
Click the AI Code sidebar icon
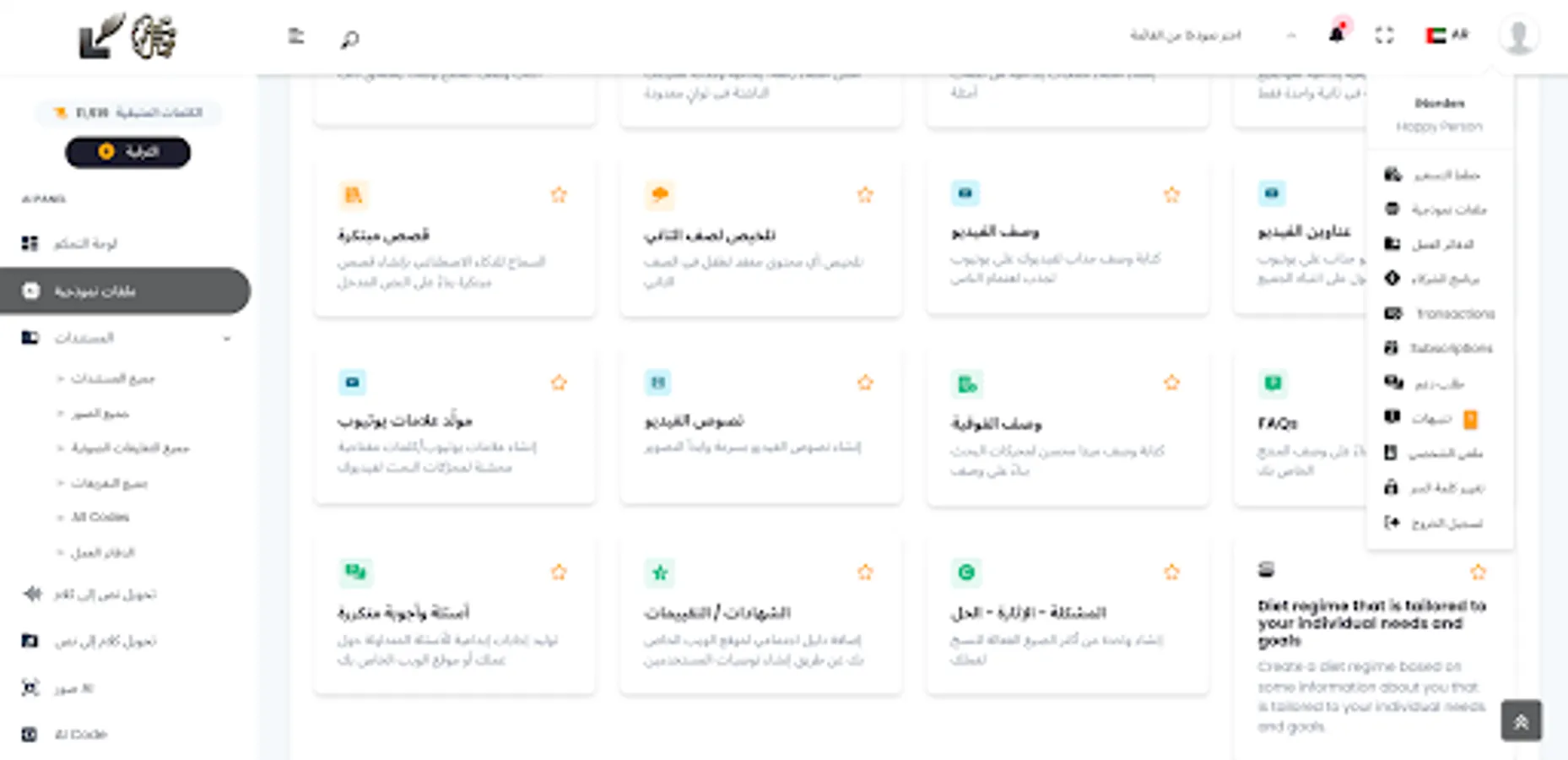(30, 734)
